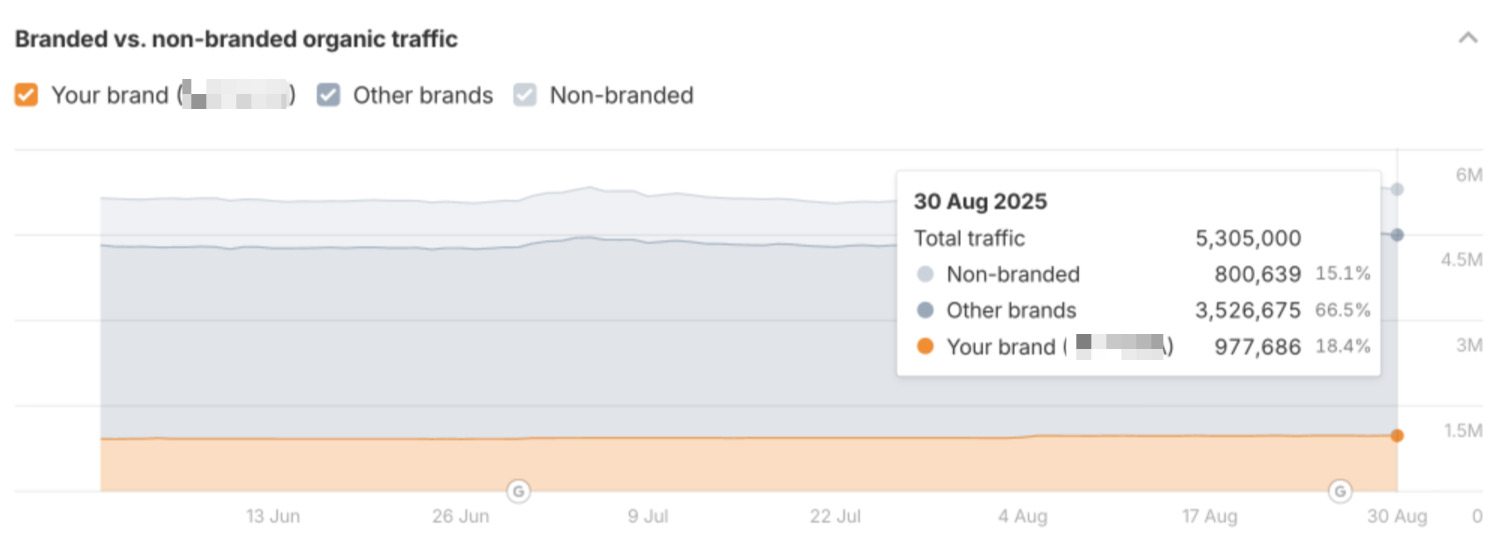The image size is (1494, 539).
Task: Click the Total traffic value 5,305,000
Action: 1248,239
